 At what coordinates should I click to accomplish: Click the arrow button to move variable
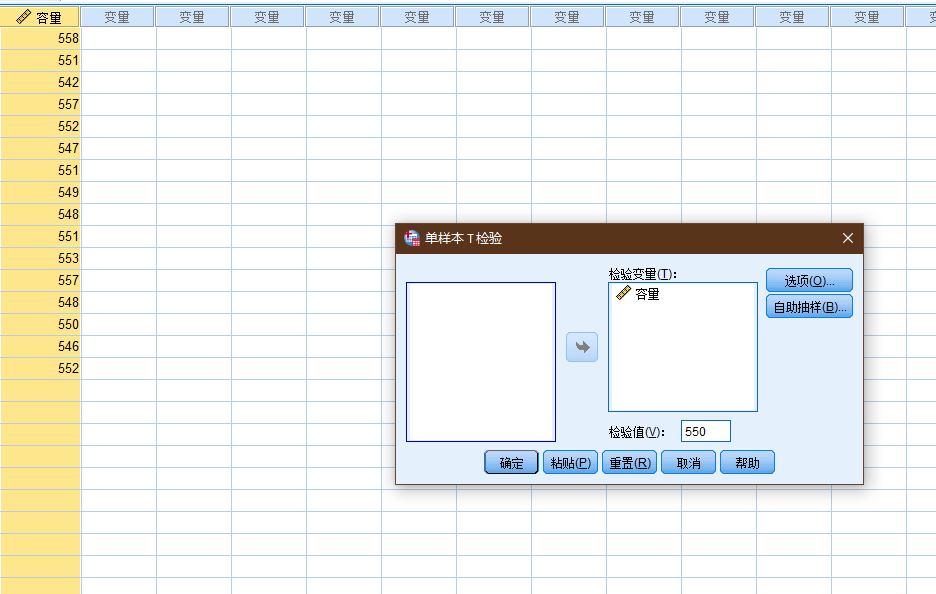tap(581, 347)
